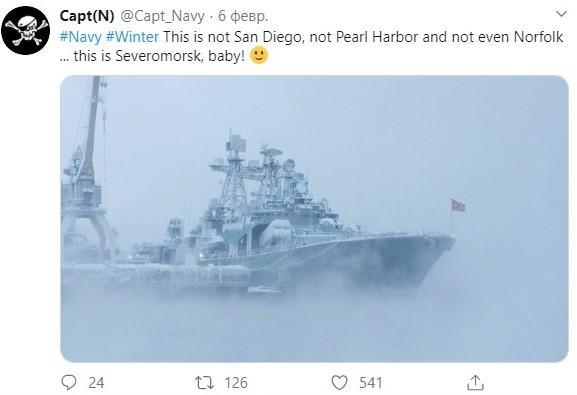Click the reply count 24
Screen dimensions: 577x395
pos(96,383)
